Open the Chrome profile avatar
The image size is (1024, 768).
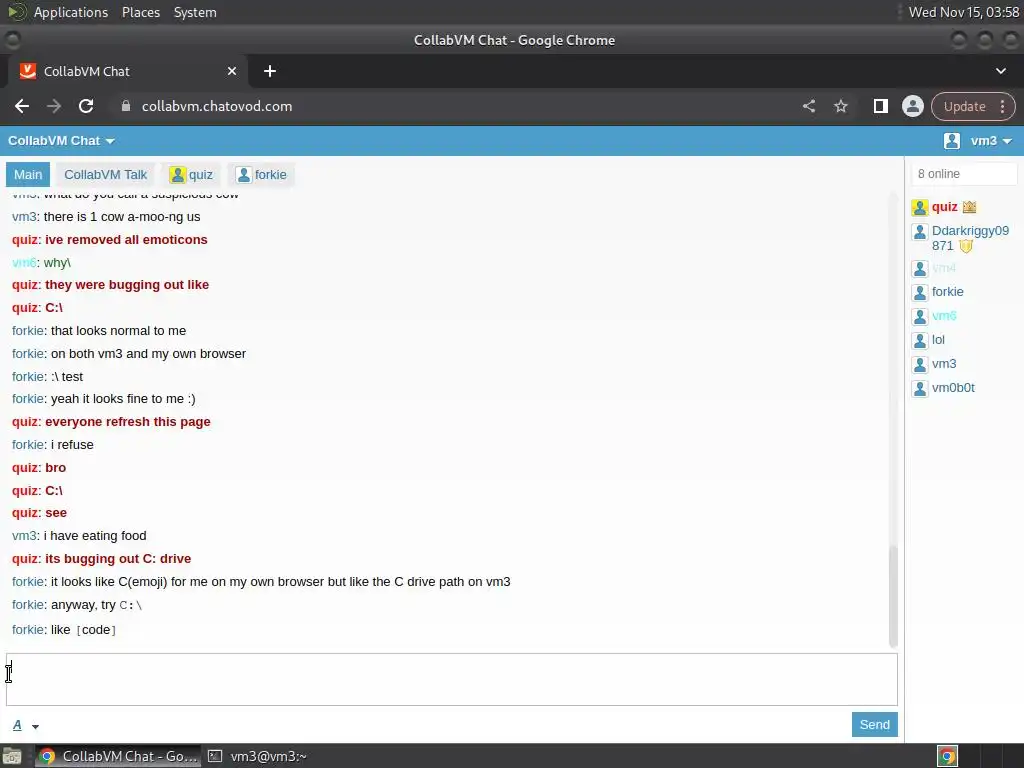(912, 106)
